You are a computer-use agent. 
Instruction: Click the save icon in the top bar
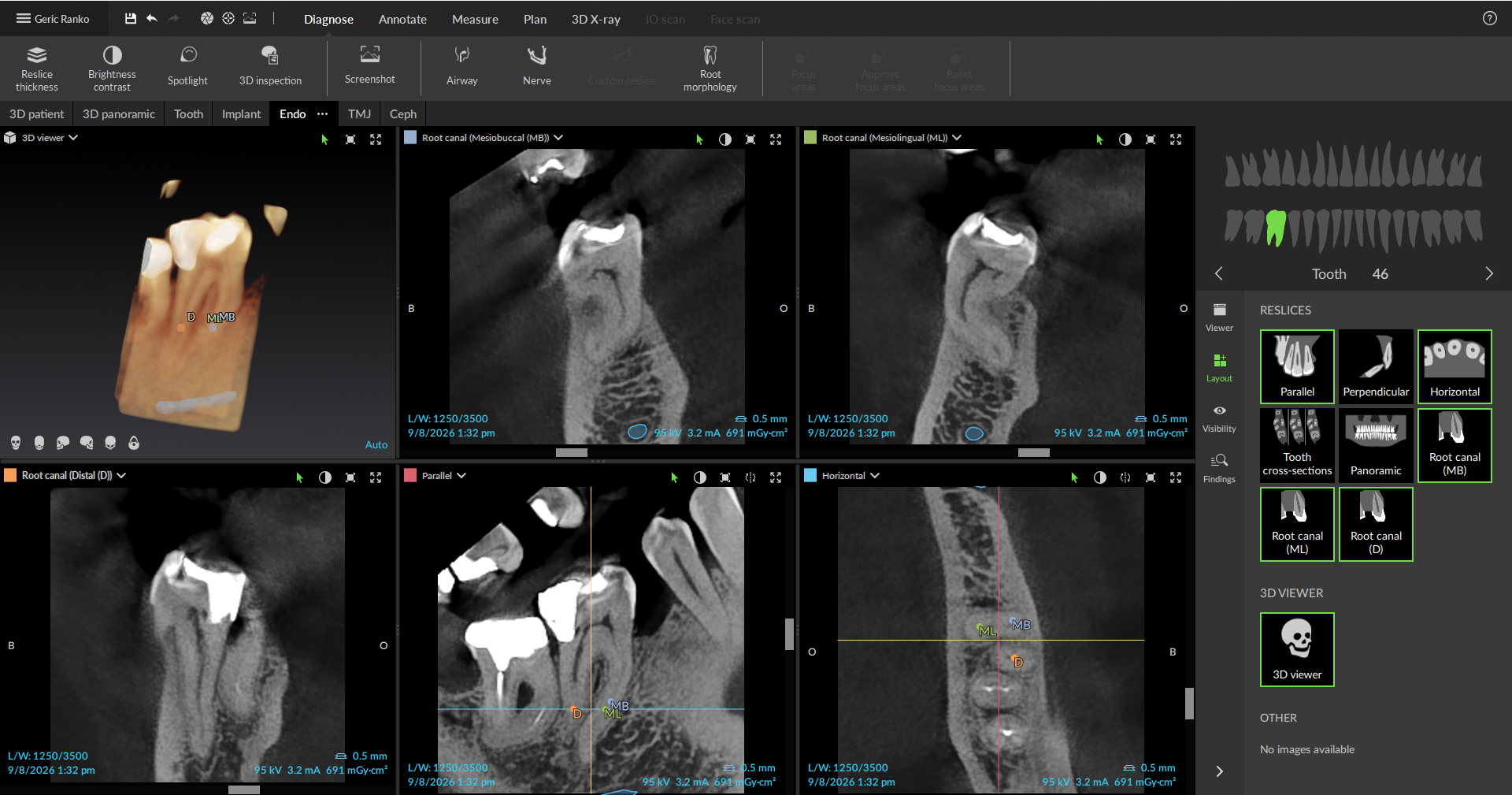131,18
